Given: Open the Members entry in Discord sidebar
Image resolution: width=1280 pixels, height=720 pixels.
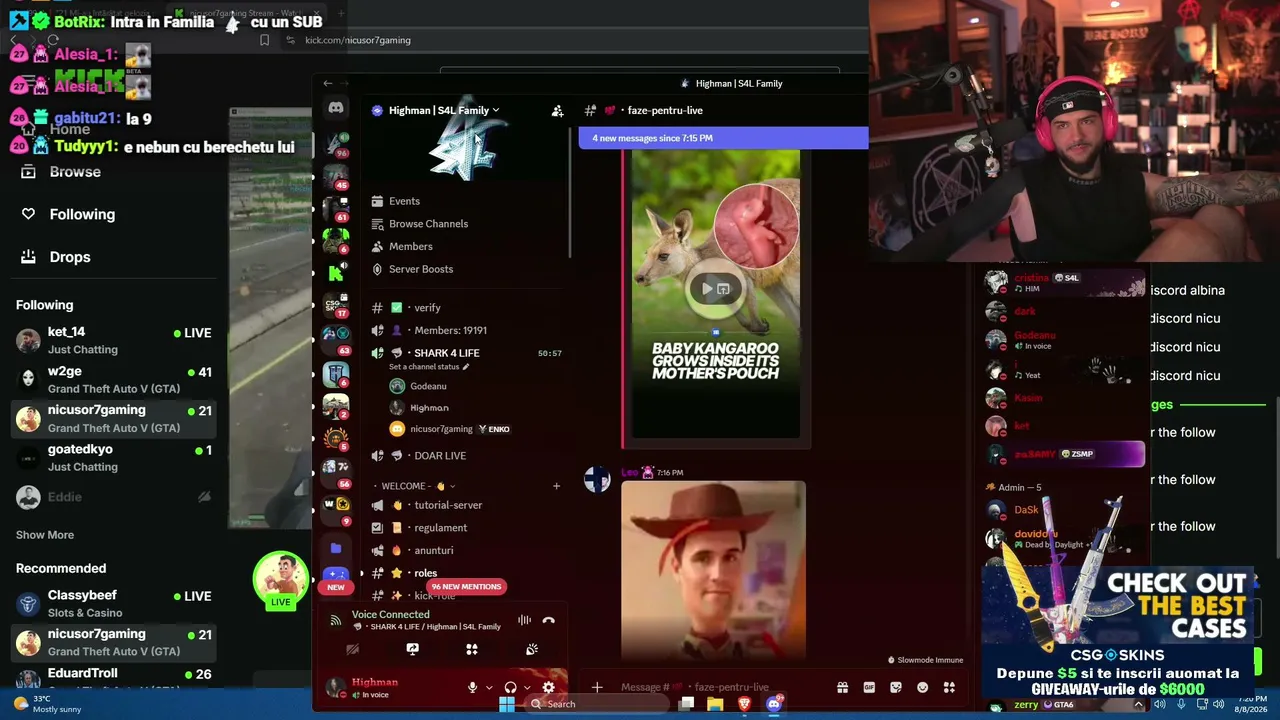Looking at the screenshot, I should tap(410, 247).
